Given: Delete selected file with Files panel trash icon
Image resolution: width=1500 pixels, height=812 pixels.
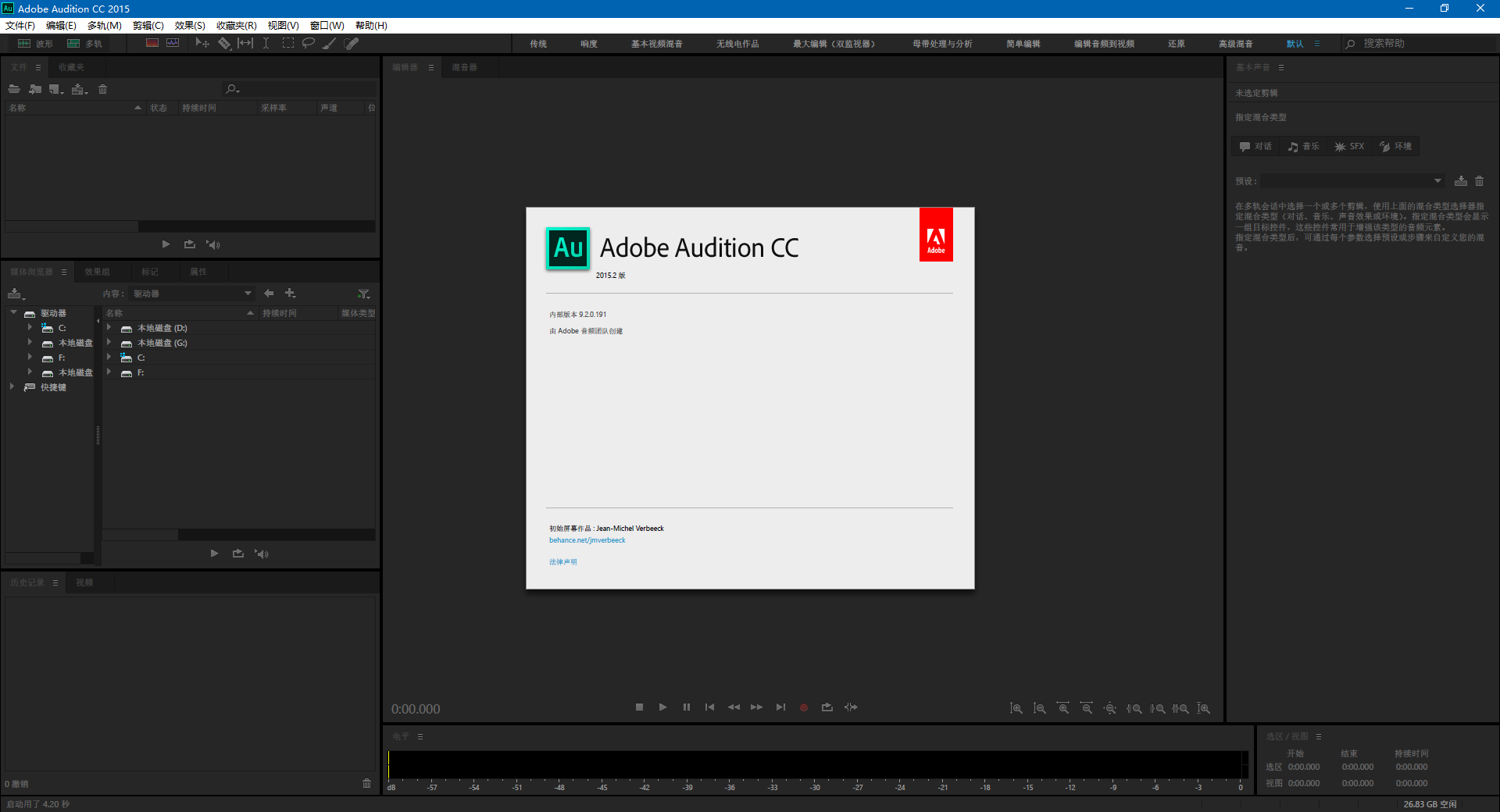Looking at the screenshot, I should point(102,89).
